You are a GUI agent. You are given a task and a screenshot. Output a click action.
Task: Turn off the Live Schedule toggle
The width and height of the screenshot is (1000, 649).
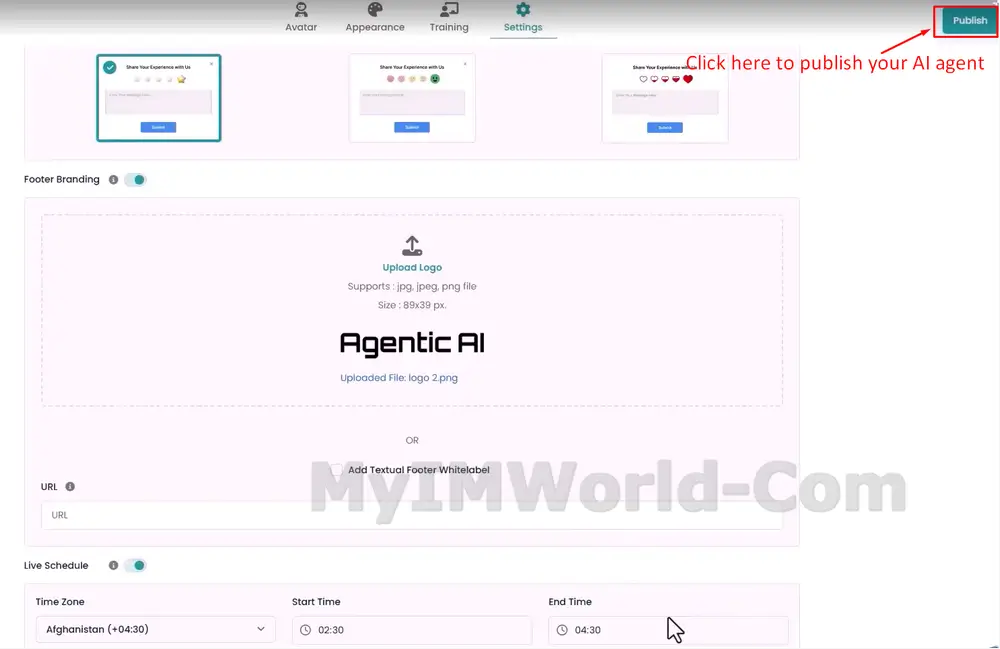tap(136, 566)
